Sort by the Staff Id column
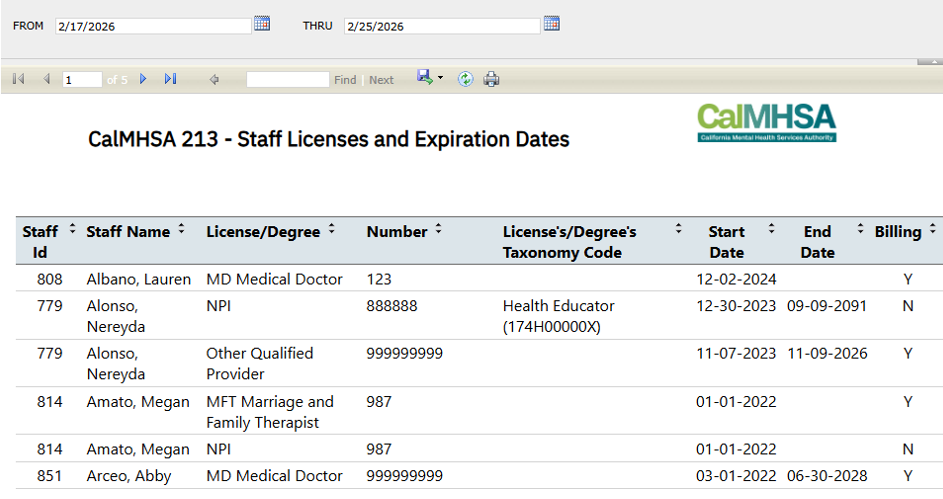The width and height of the screenshot is (943, 499). click(72, 230)
